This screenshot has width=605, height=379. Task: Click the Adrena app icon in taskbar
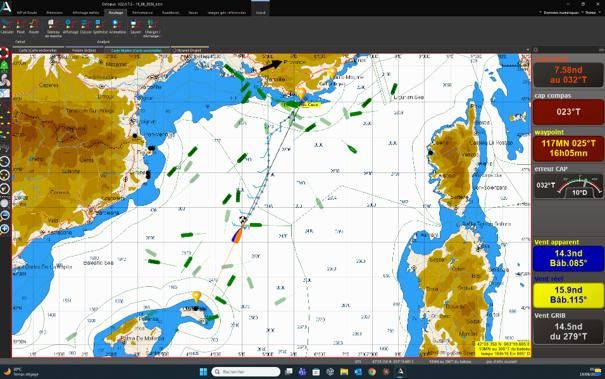[400, 372]
